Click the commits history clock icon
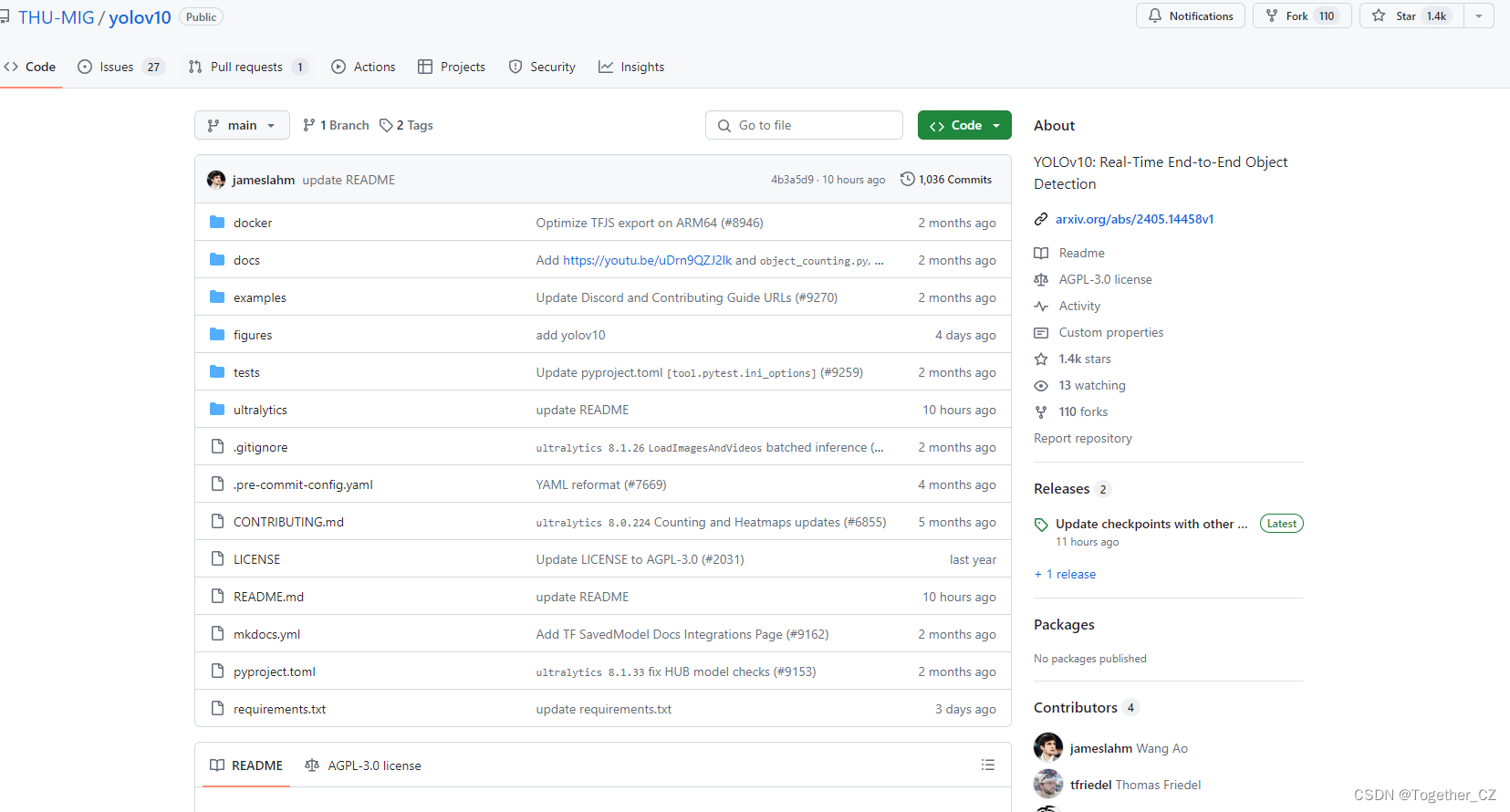 pyautogui.click(x=907, y=180)
